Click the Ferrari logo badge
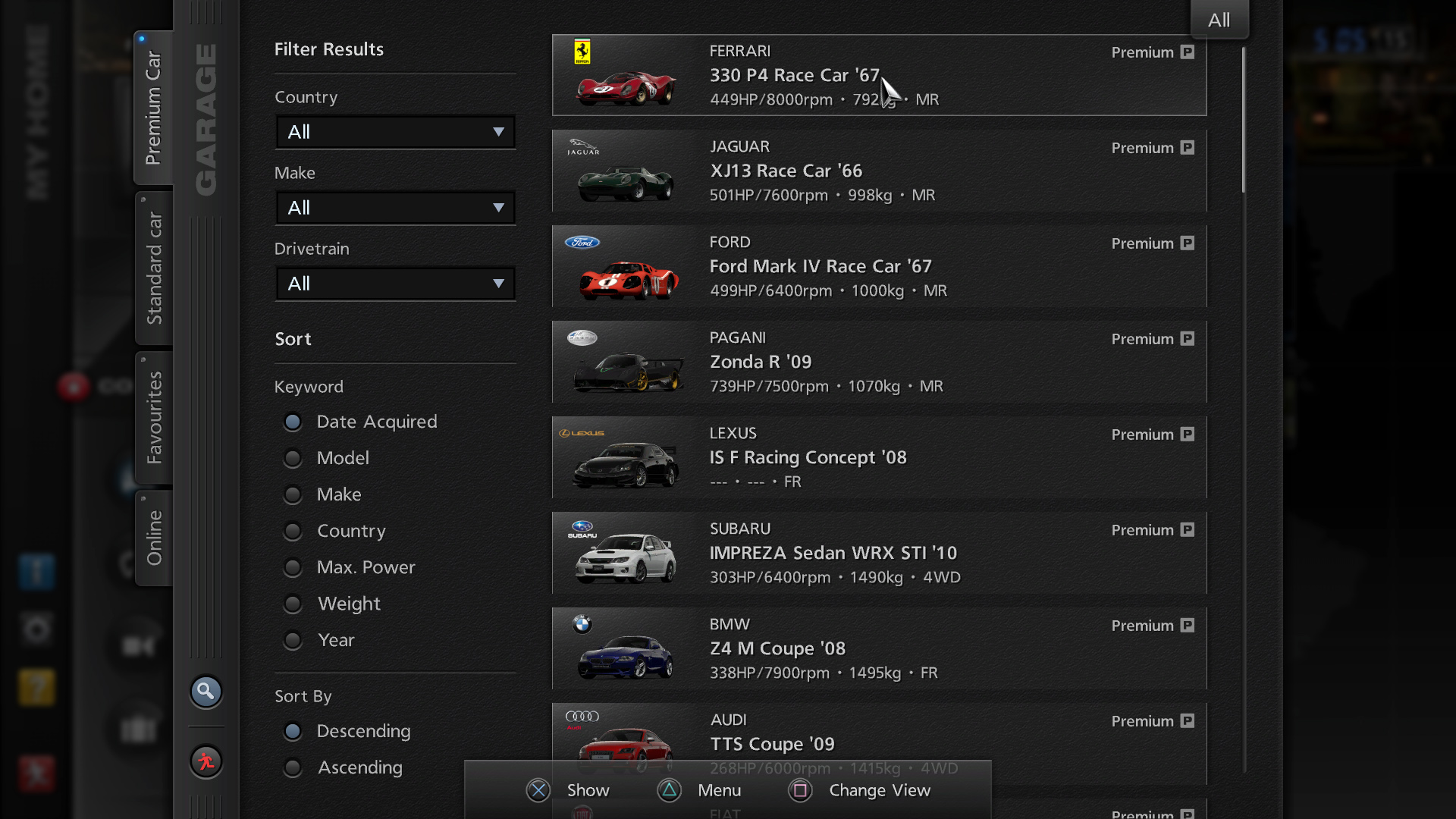 click(582, 52)
